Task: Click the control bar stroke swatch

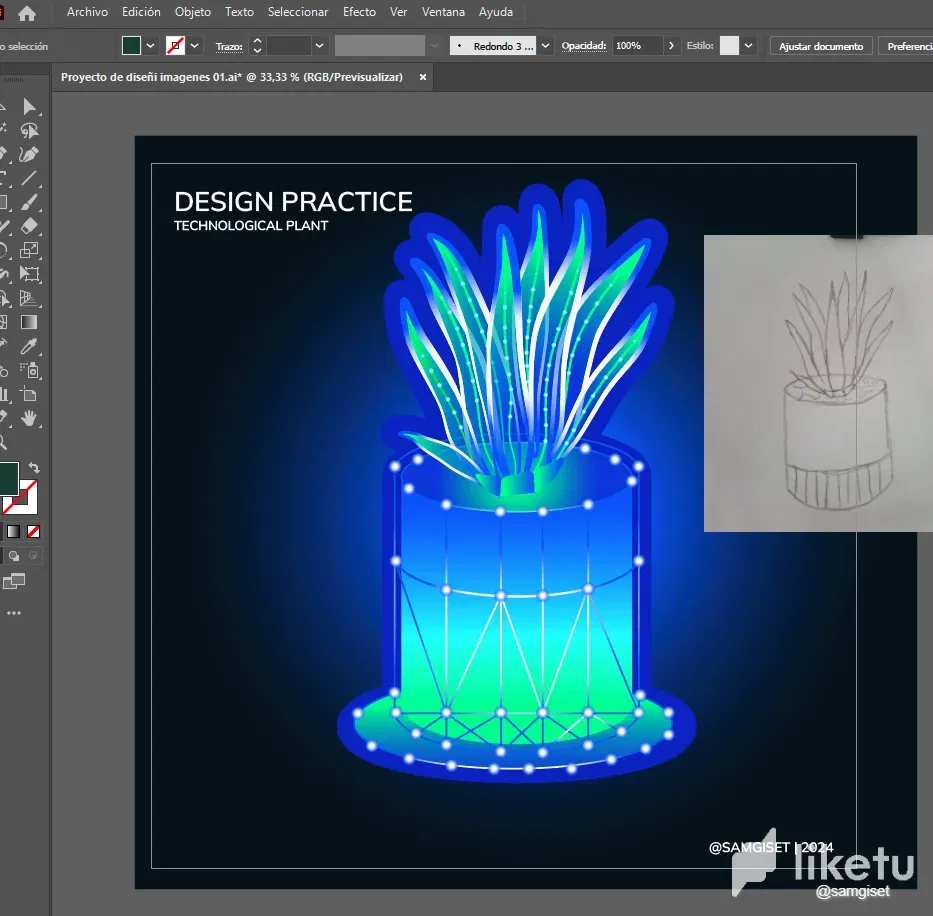Action: tap(175, 46)
